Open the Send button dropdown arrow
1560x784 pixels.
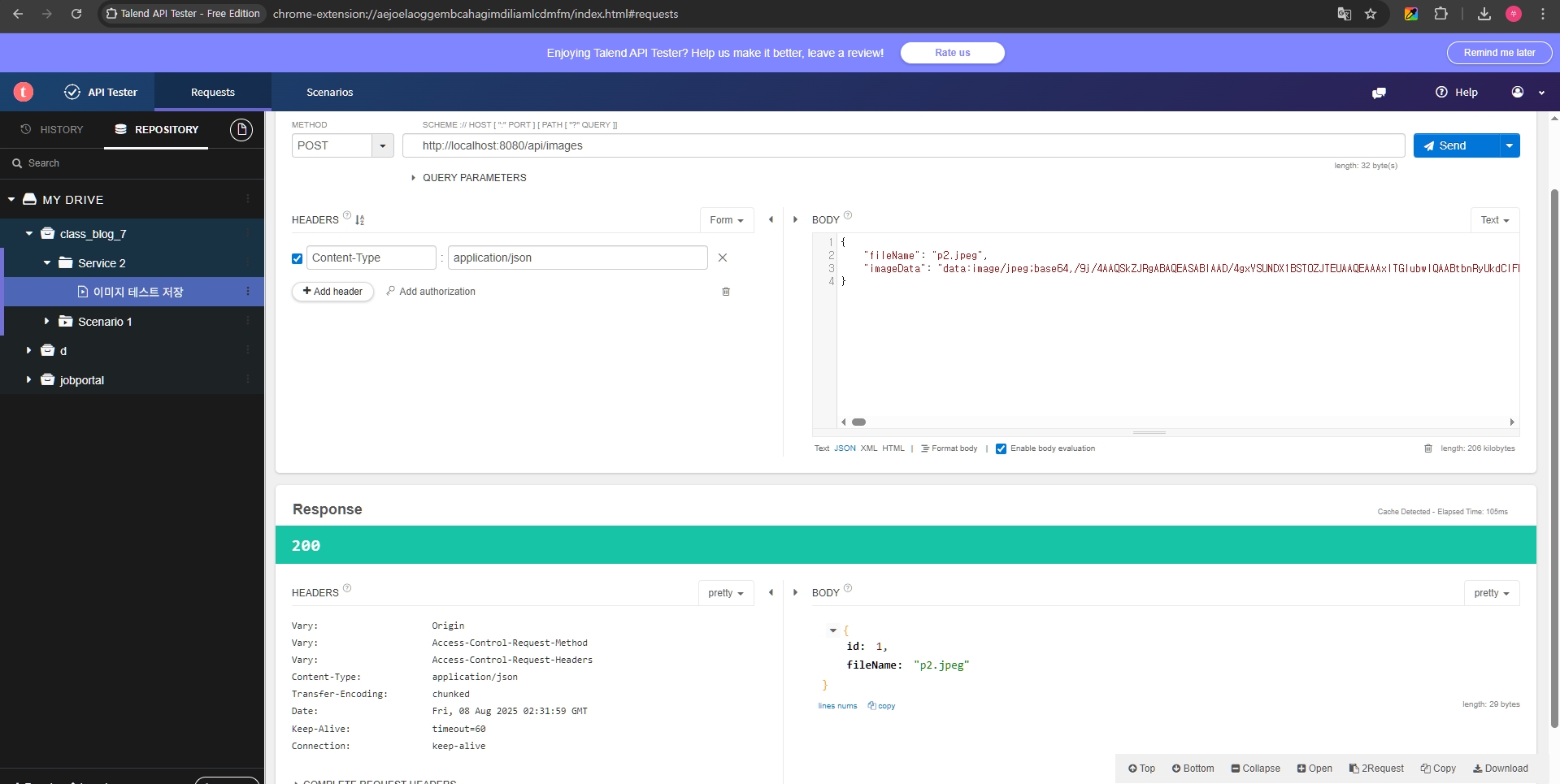pos(1510,145)
